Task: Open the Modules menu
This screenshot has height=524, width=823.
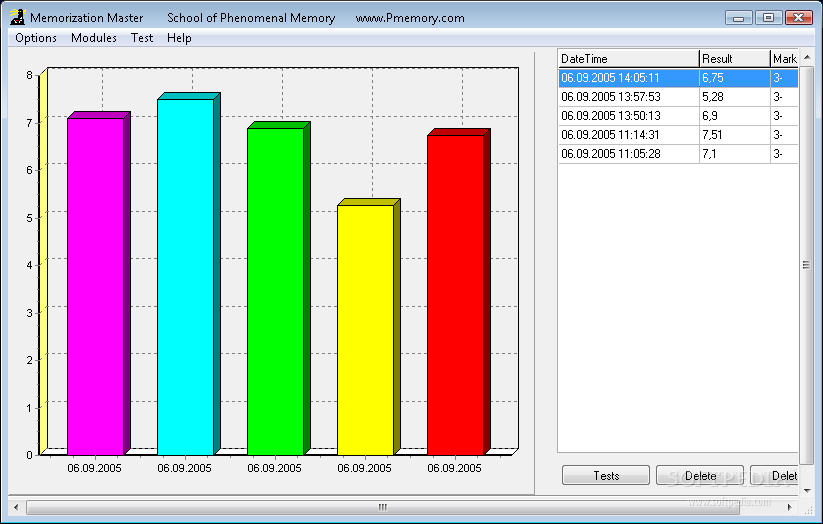Action: pyautogui.click(x=94, y=38)
